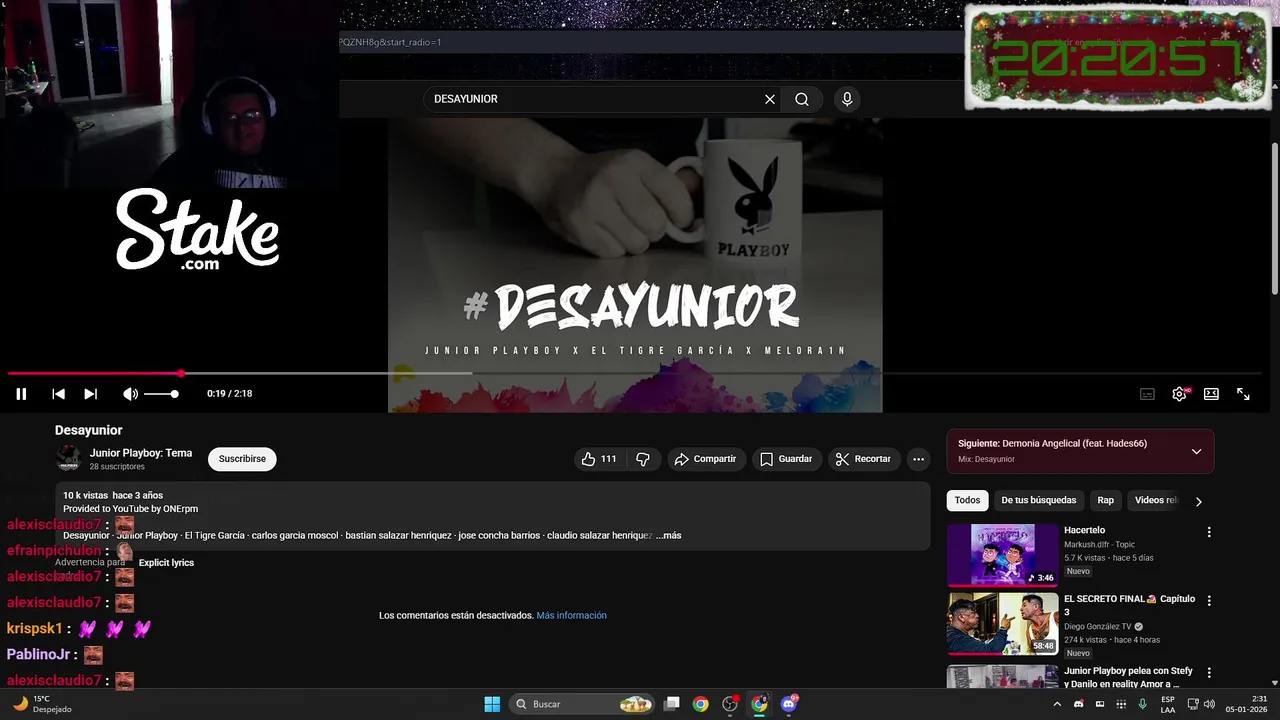Open options menu for EL SECRETO FINAL
Screen dimensions: 1280x720
pyautogui.click(x=1209, y=601)
